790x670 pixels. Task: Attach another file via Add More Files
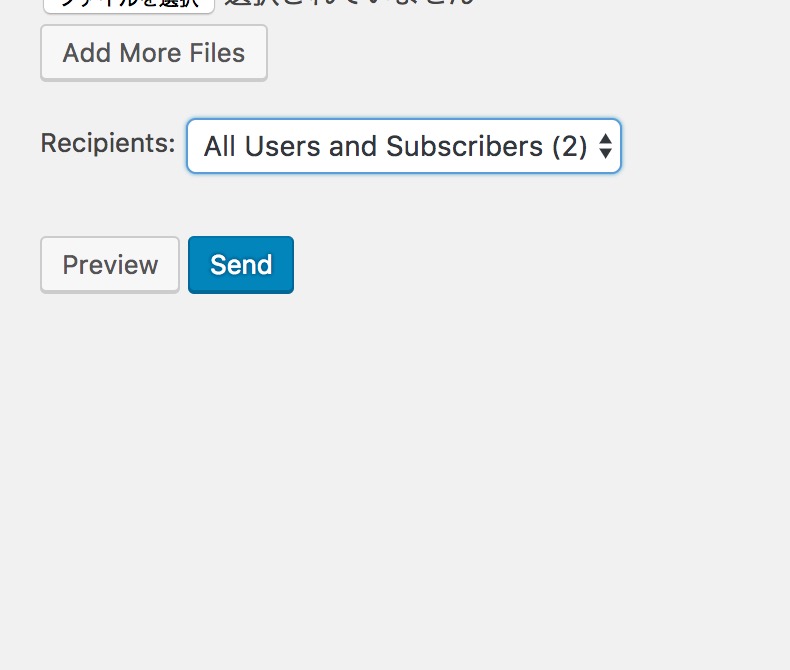[154, 53]
